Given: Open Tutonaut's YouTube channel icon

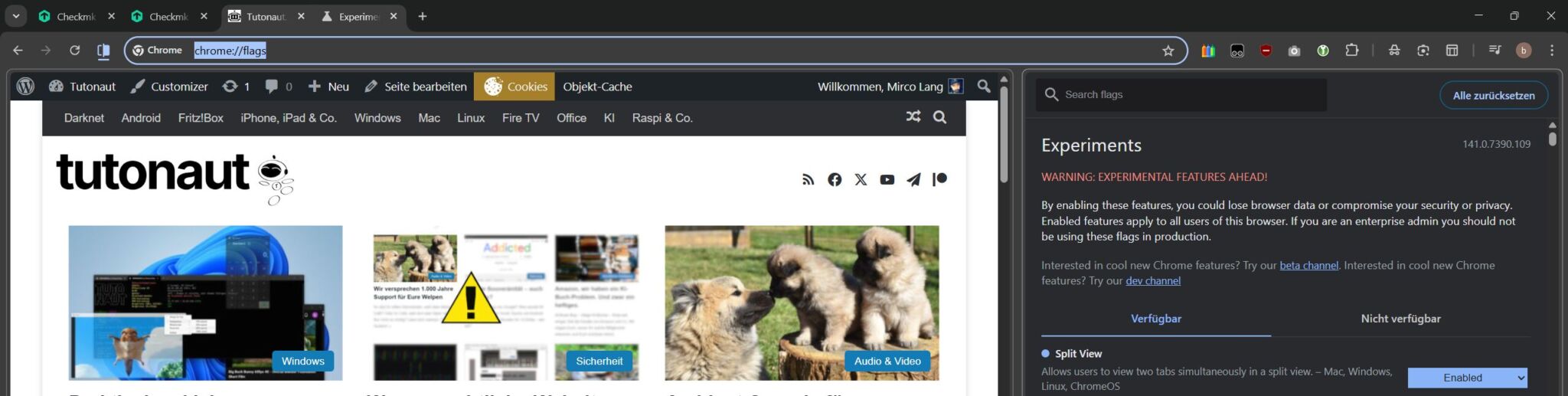Looking at the screenshot, I should click(x=887, y=179).
